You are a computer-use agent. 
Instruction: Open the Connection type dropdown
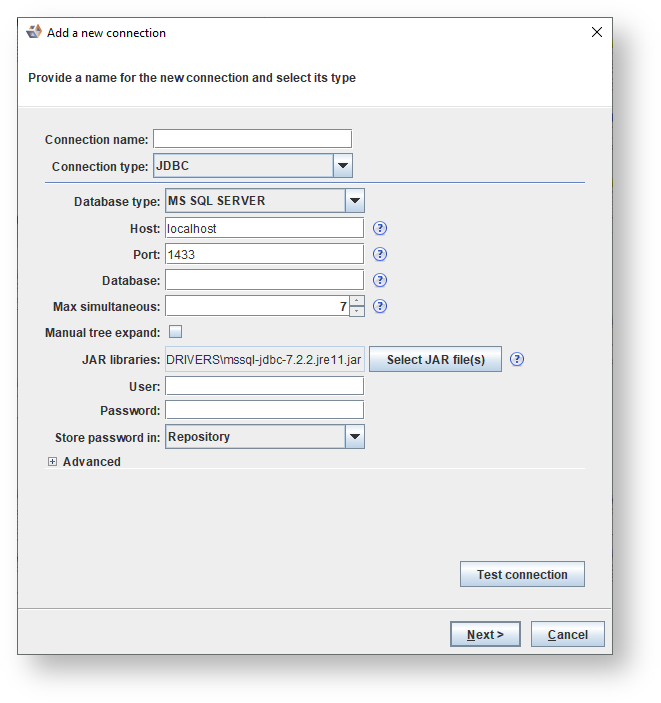[x=343, y=166]
